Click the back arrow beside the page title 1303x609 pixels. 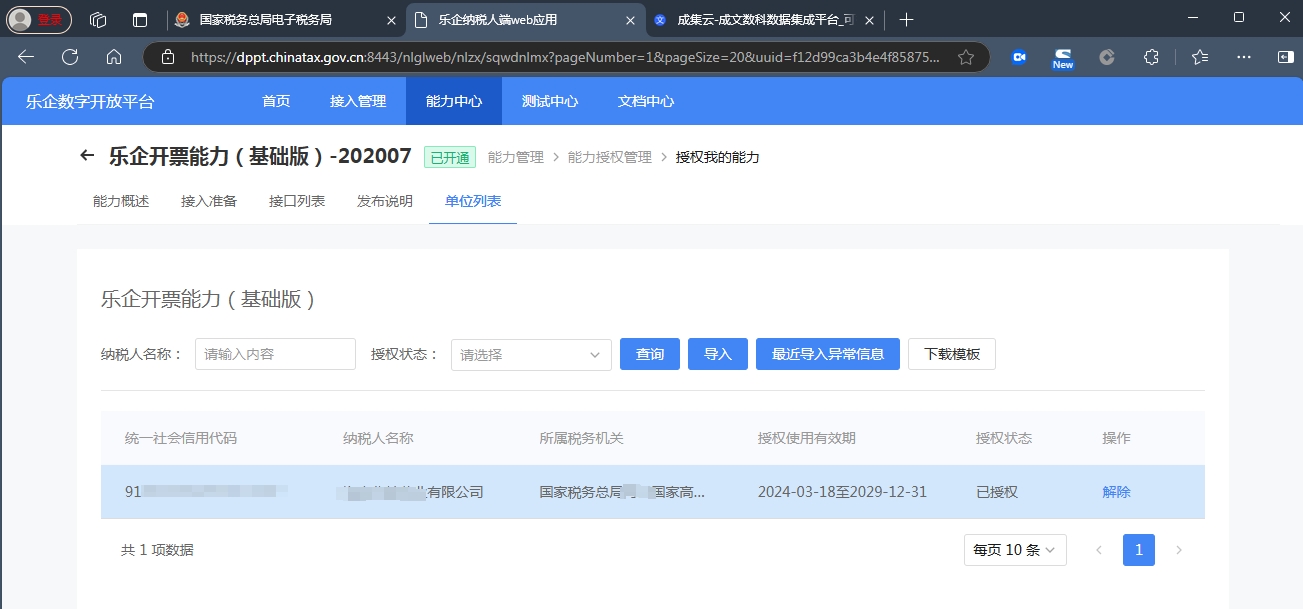(x=87, y=156)
